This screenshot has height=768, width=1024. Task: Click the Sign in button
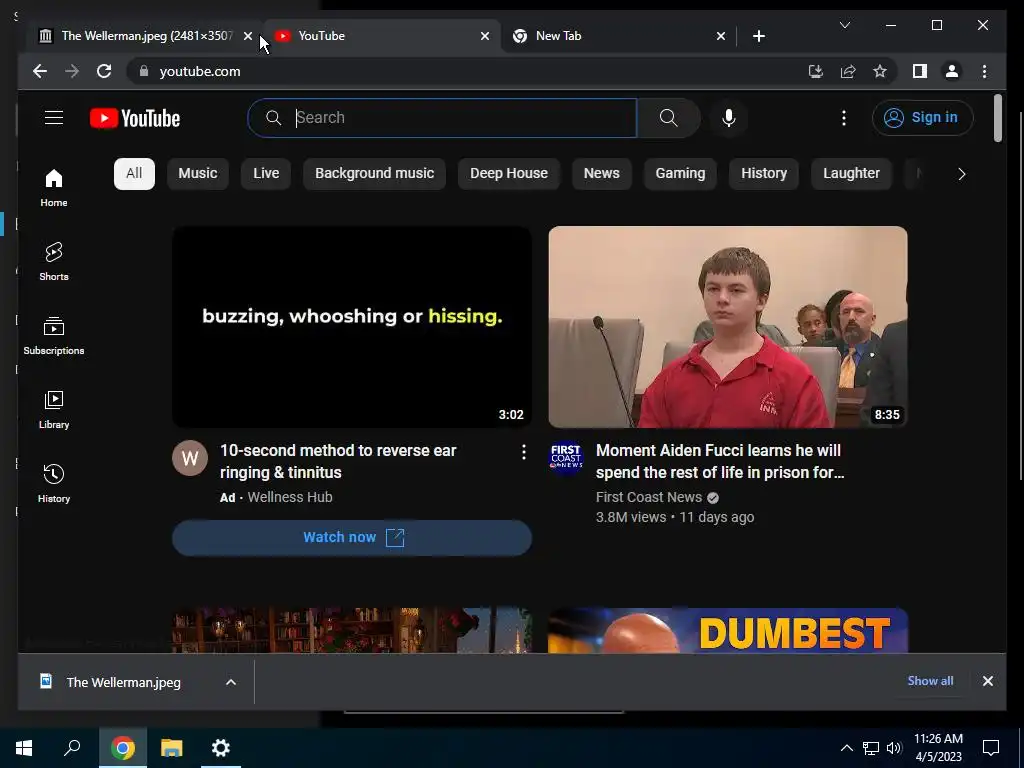pyautogui.click(x=922, y=118)
